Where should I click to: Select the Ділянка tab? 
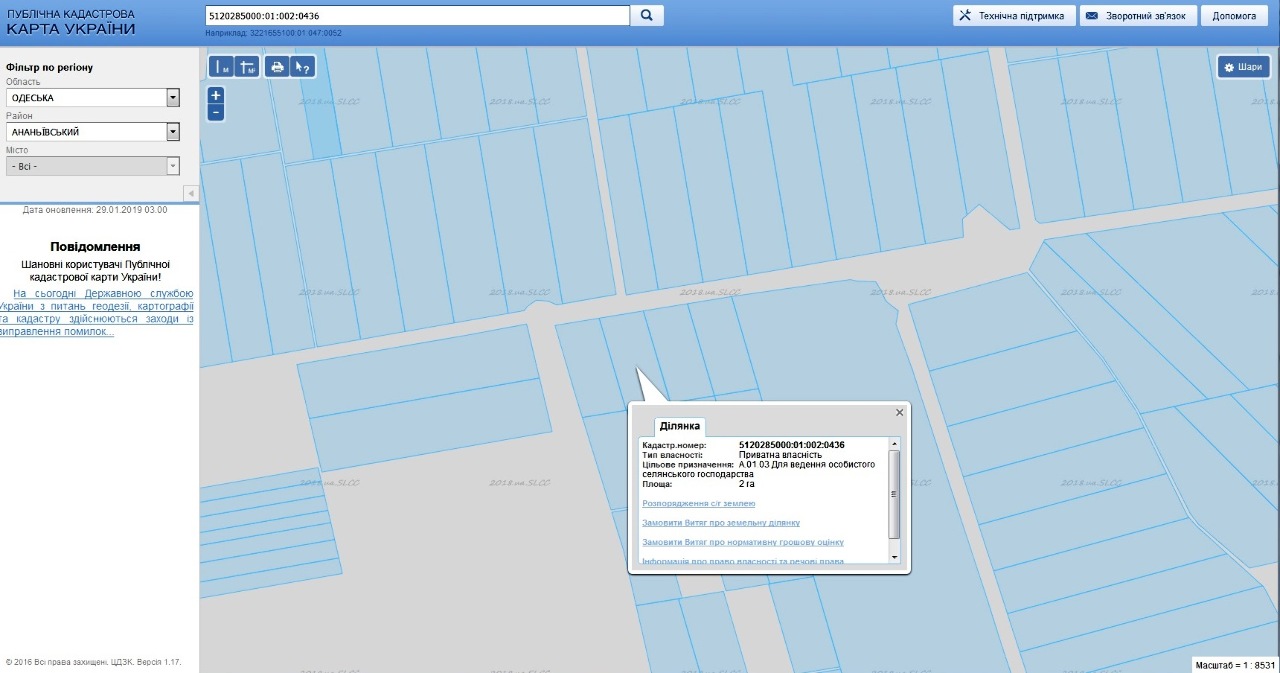(680, 426)
